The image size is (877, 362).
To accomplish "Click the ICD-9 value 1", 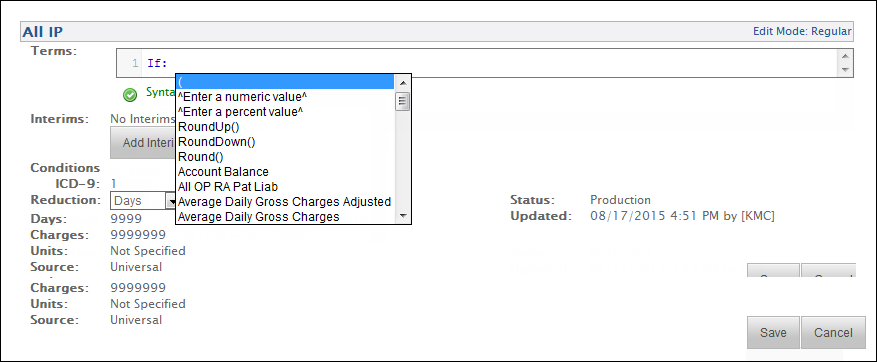I will tap(114, 184).
